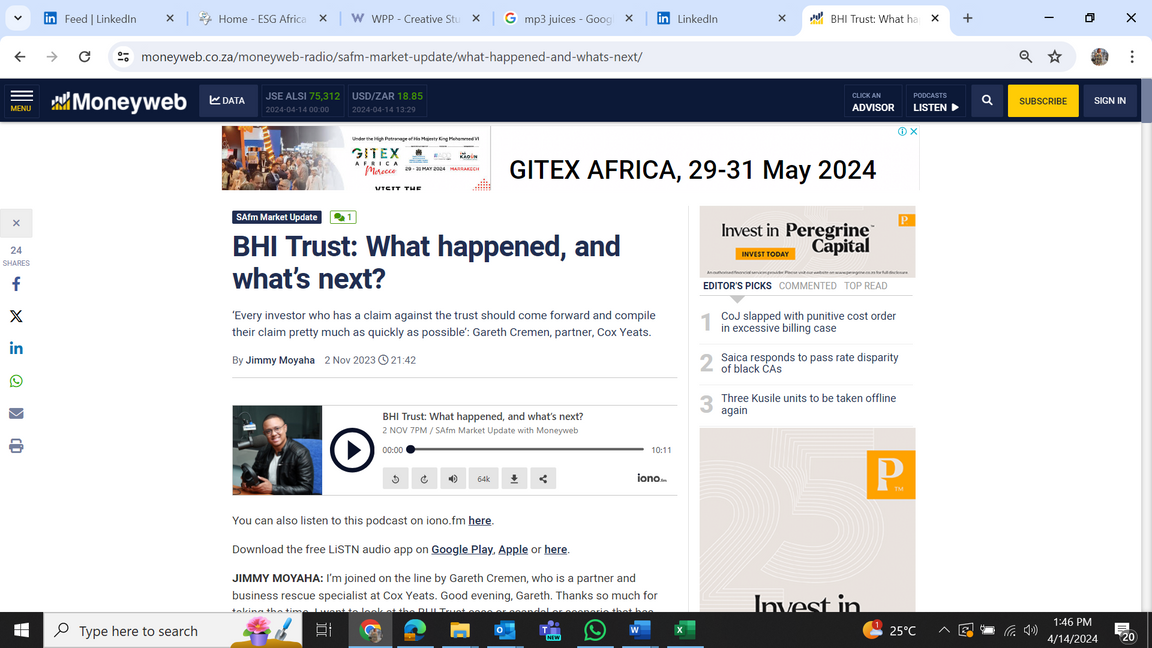View site information in the address bar
The image size is (1152, 648).
click(123, 57)
